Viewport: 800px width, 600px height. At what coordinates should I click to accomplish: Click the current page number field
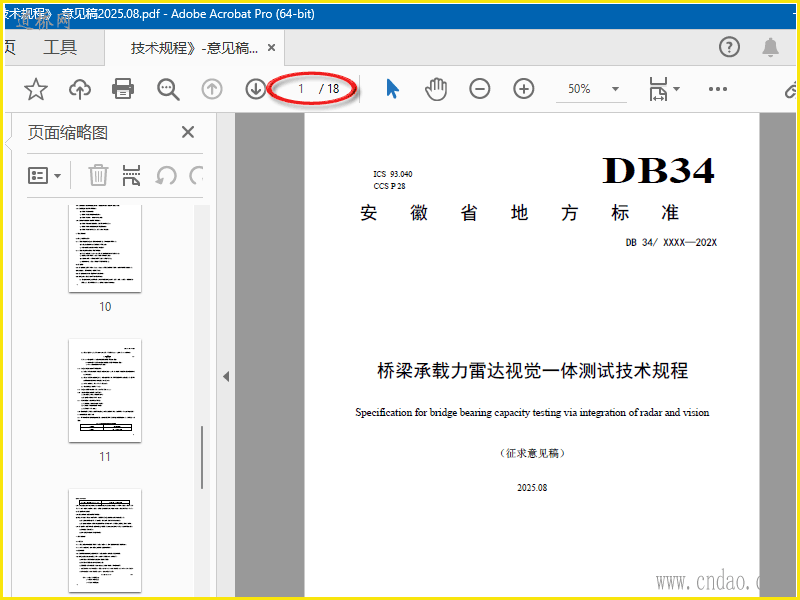pos(301,89)
